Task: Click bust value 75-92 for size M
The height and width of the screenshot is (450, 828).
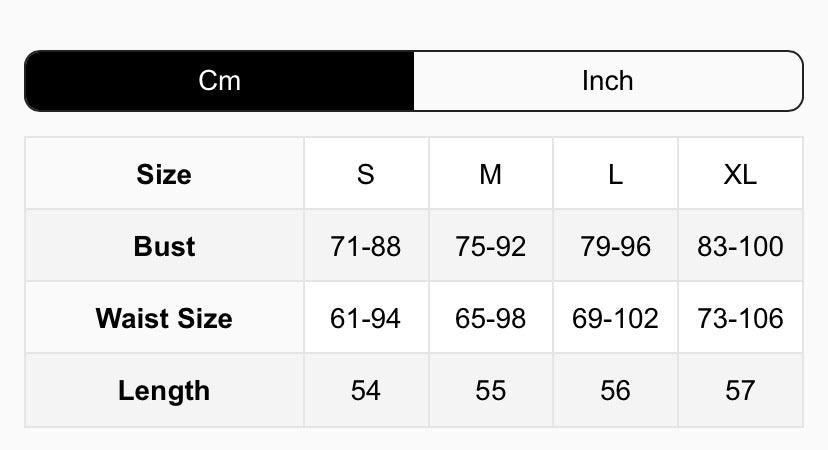Action: click(491, 246)
